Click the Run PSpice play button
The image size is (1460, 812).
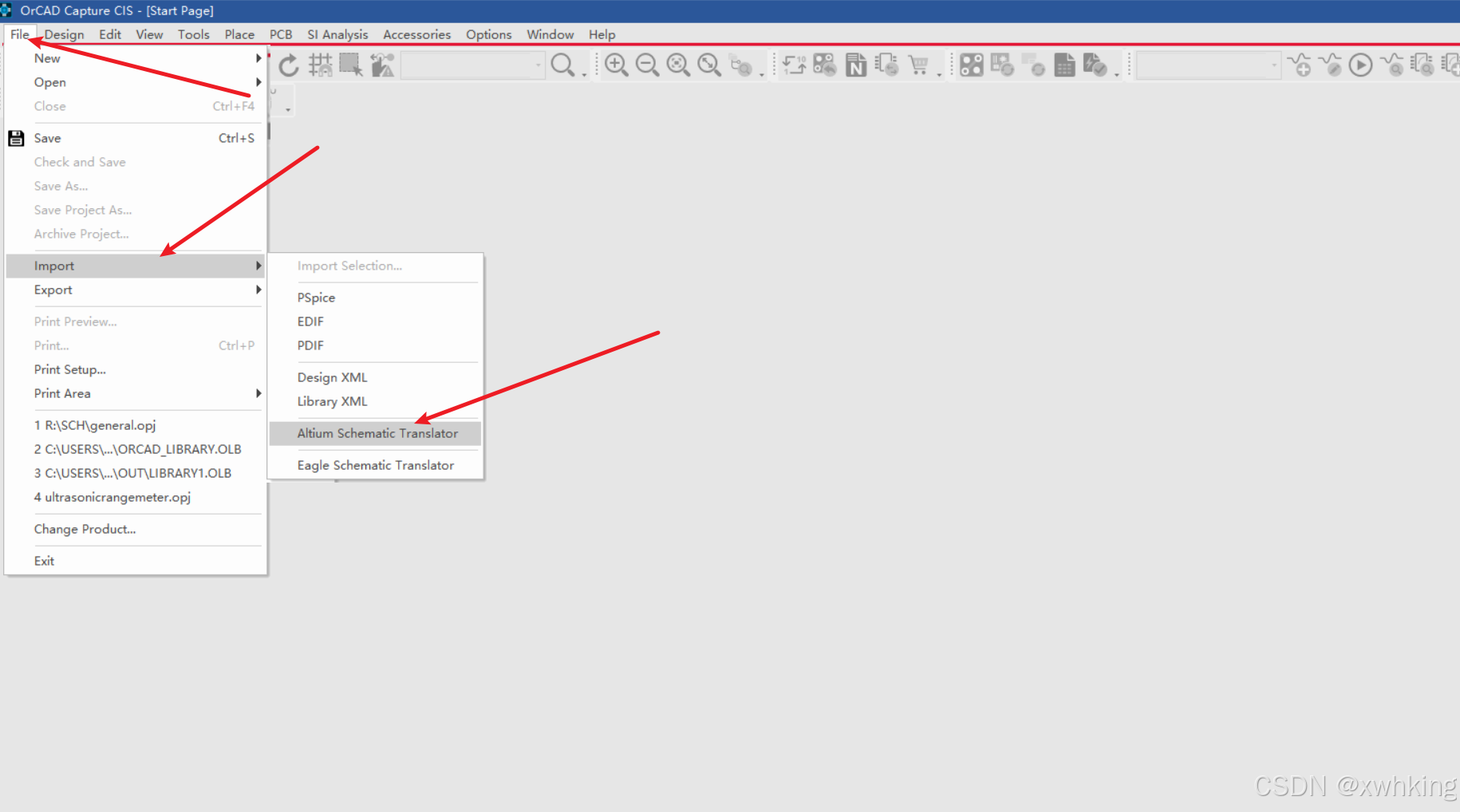point(1361,65)
